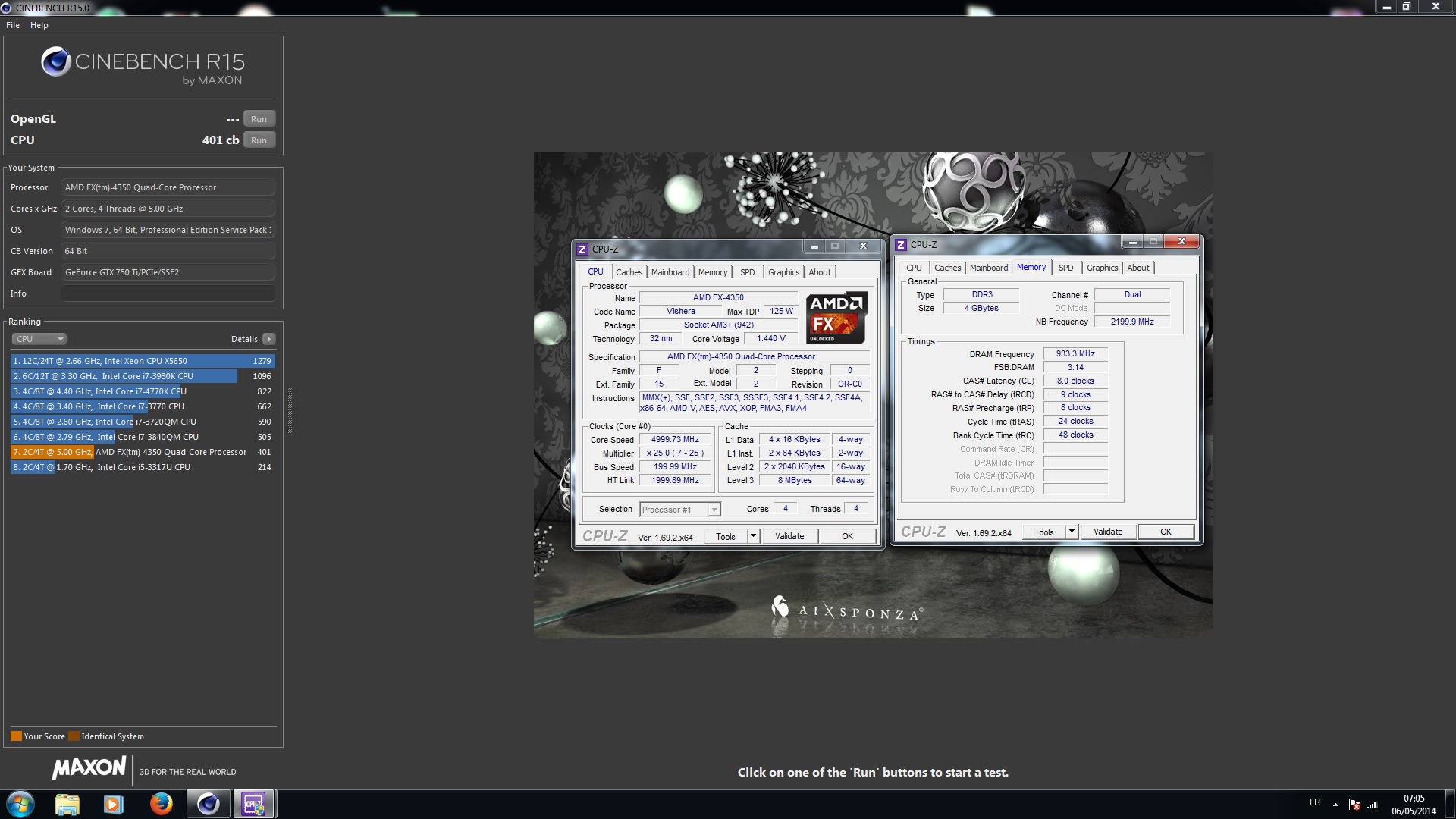Switch to Caches tab in left CPU-Z window
The image size is (1456, 819).
click(x=629, y=272)
